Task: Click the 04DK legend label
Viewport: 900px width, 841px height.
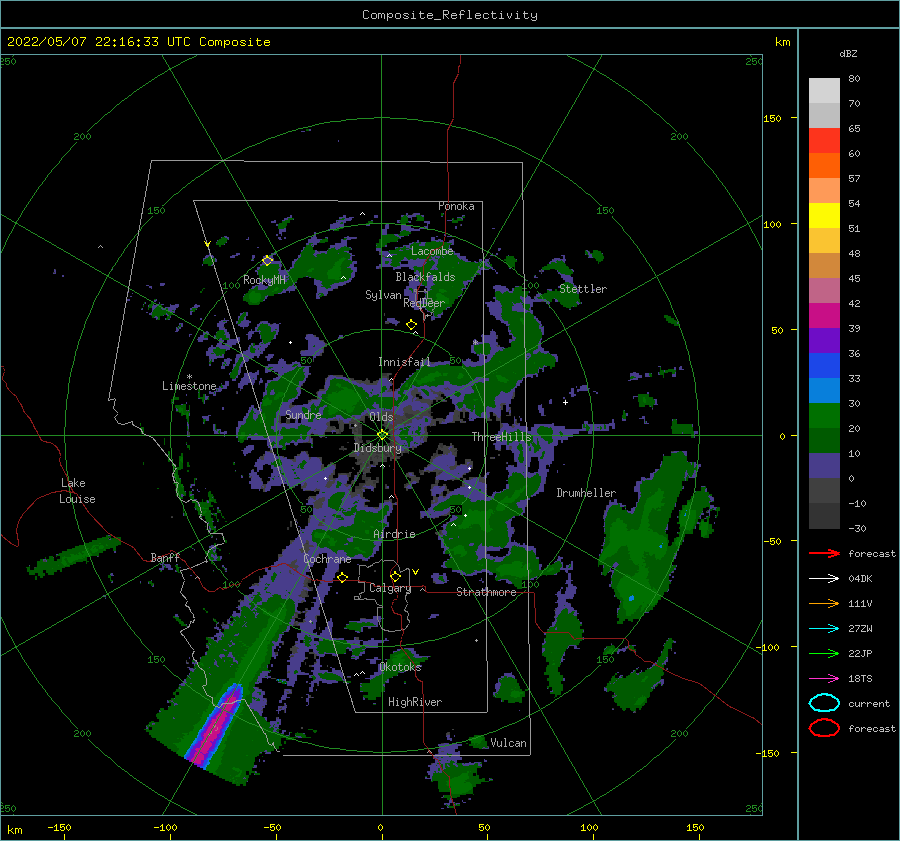Action: tap(860, 578)
